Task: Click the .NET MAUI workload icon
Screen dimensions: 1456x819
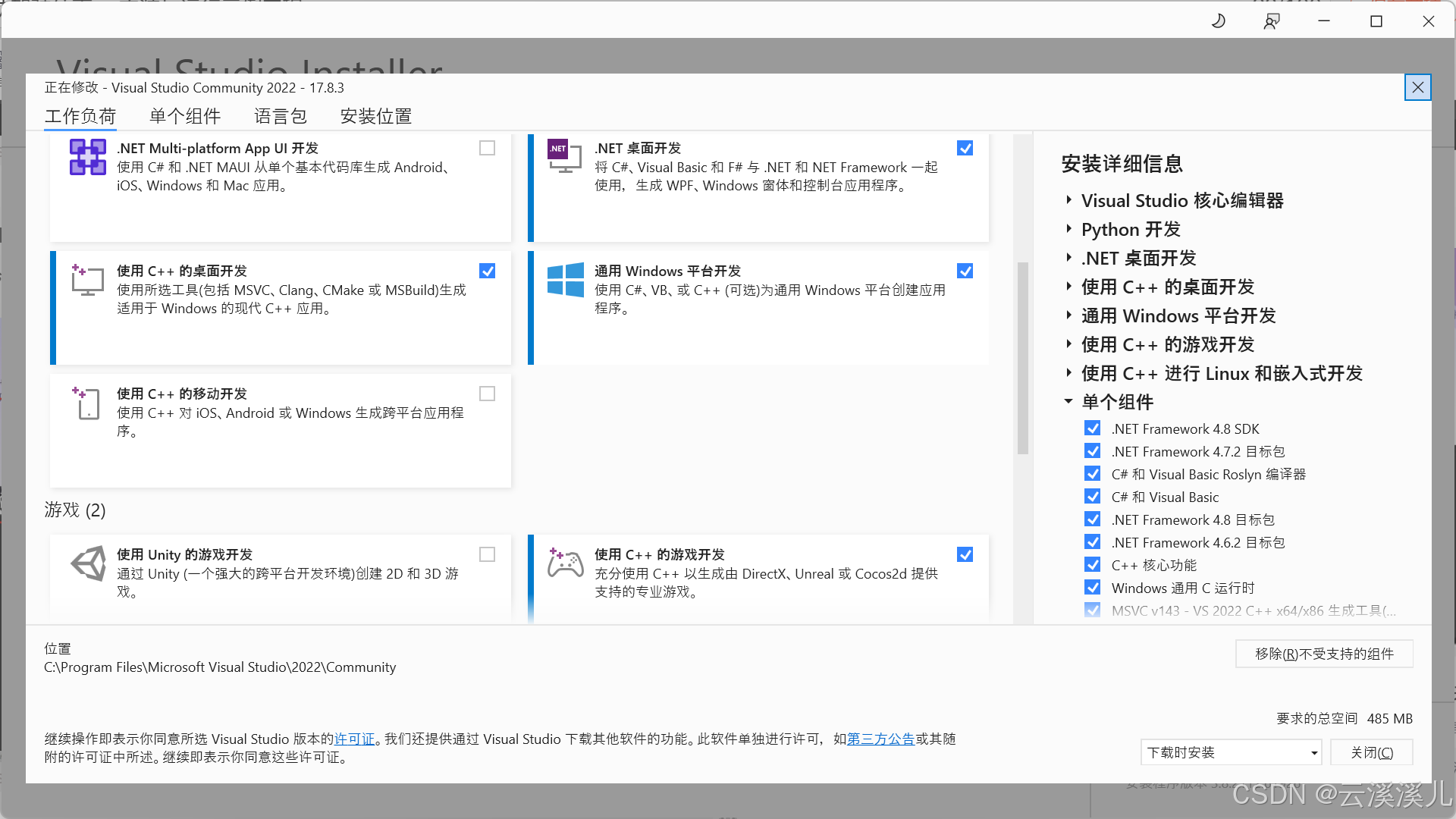Action: [88, 157]
